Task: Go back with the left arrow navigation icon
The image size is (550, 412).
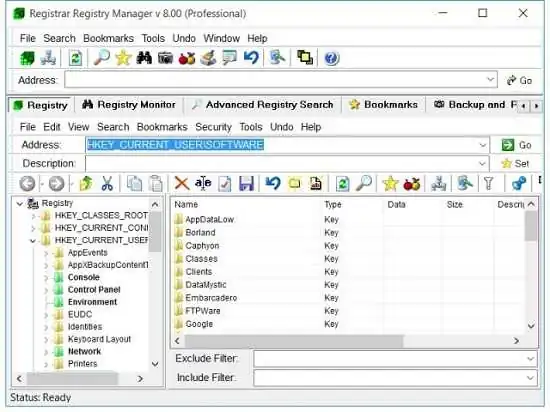Action: 27,183
